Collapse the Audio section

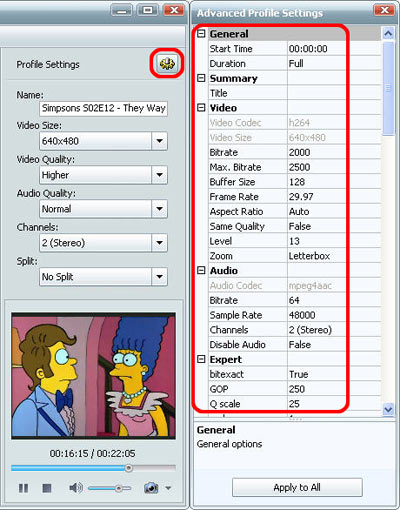(x=201, y=270)
